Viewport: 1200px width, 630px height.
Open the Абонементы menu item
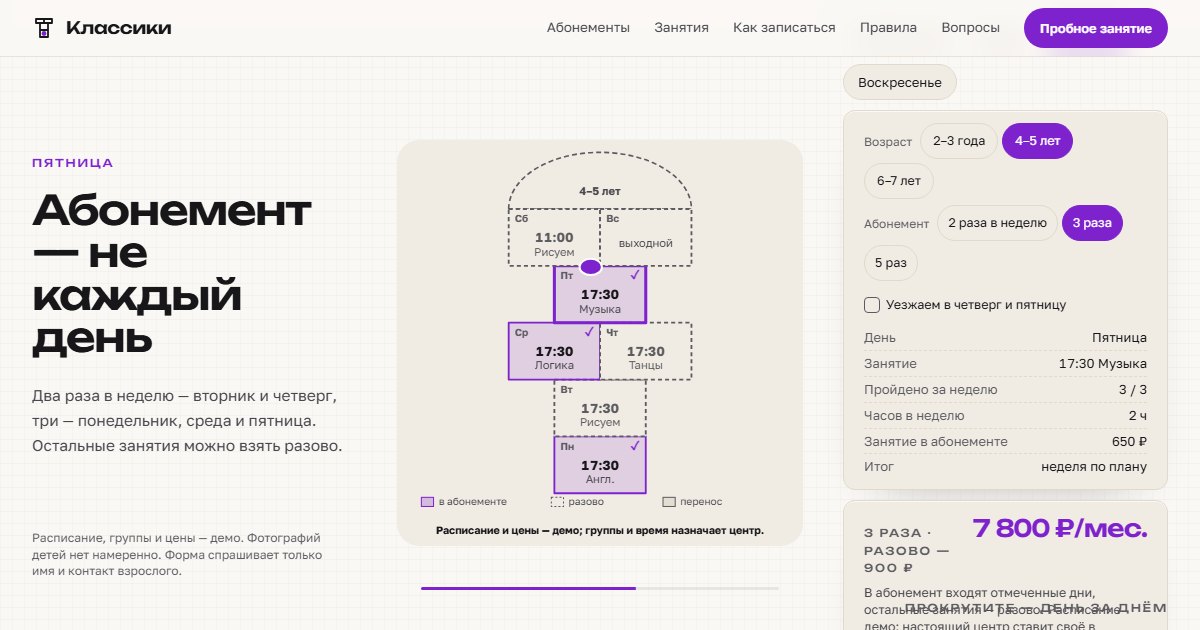point(588,28)
